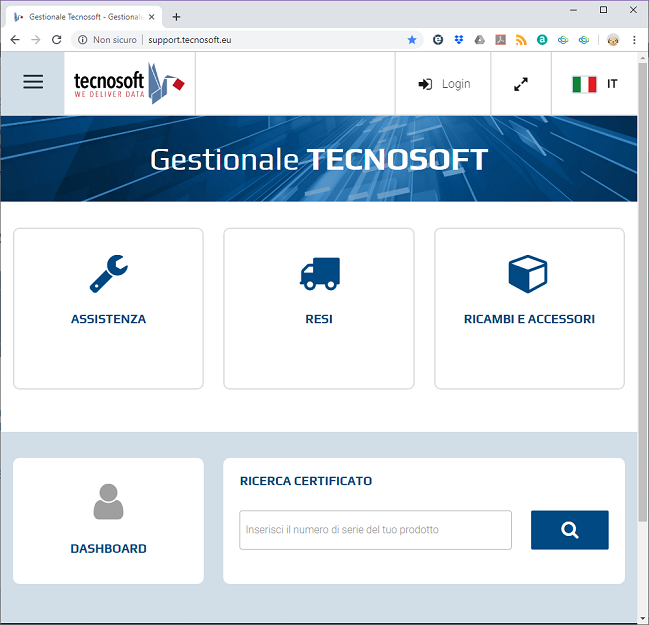This screenshot has height=625, width=649.
Task: Select the Gestionale Tecnosoft browser tab
Action: (84, 17)
